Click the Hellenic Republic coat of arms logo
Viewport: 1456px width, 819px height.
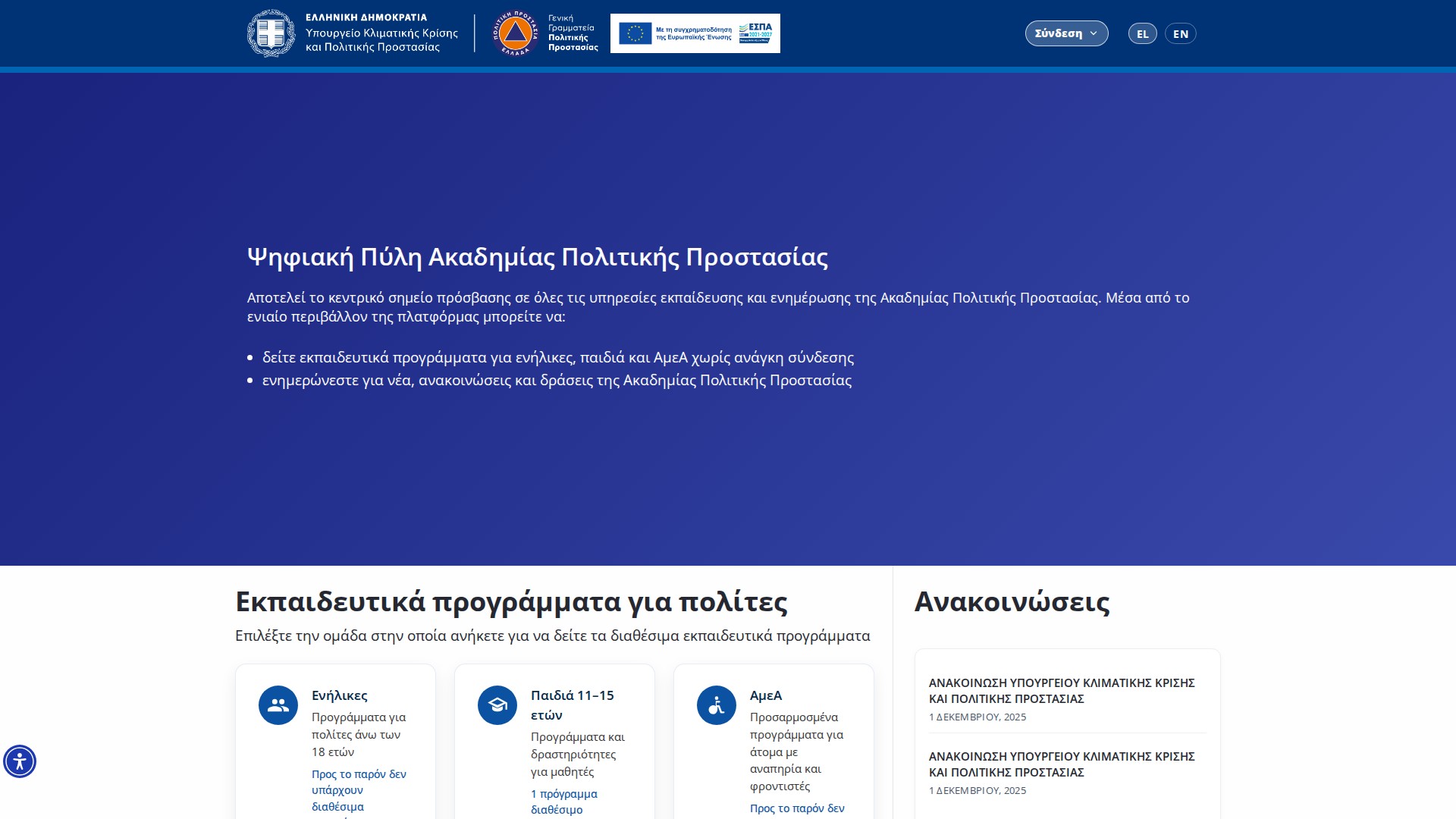271,33
